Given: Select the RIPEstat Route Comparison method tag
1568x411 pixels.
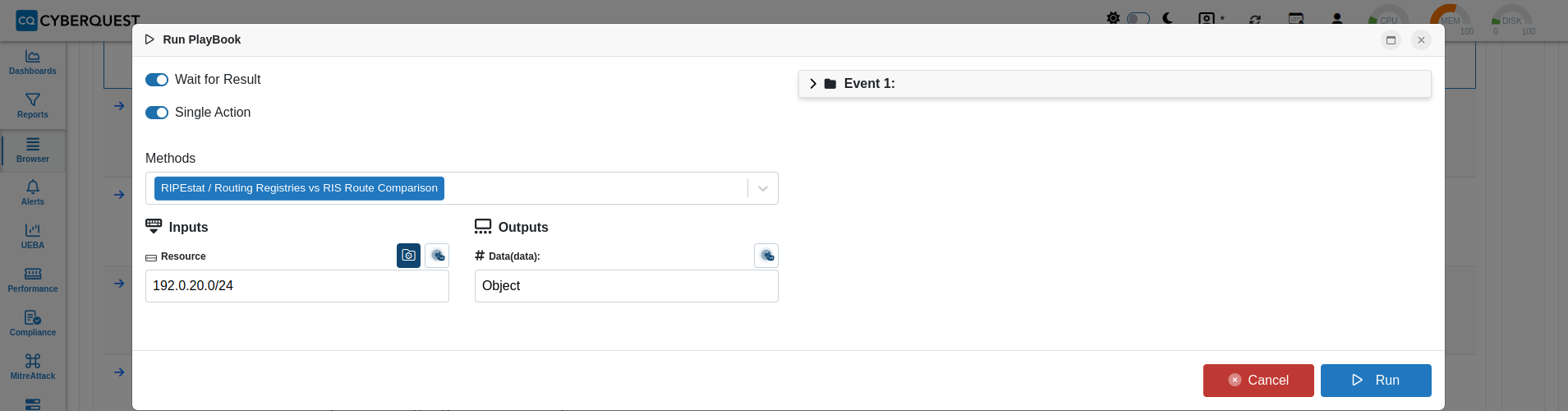Looking at the screenshot, I should (x=299, y=188).
